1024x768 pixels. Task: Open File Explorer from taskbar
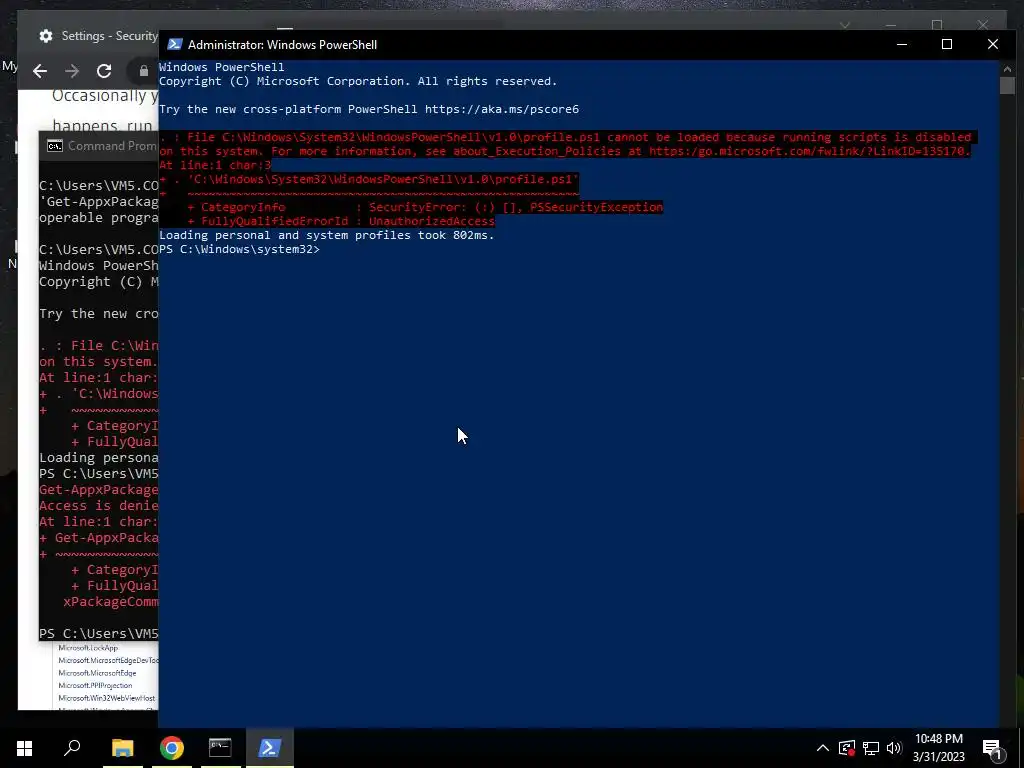pyautogui.click(x=123, y=748)
